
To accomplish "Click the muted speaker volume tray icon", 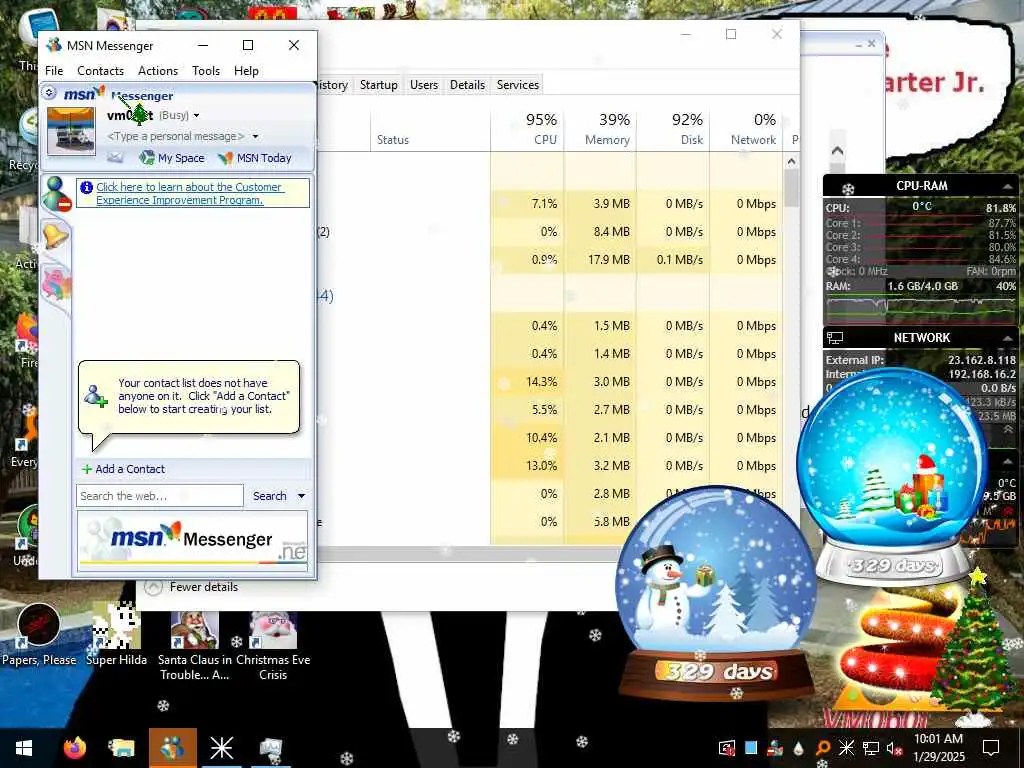I will tap(893, 747).
